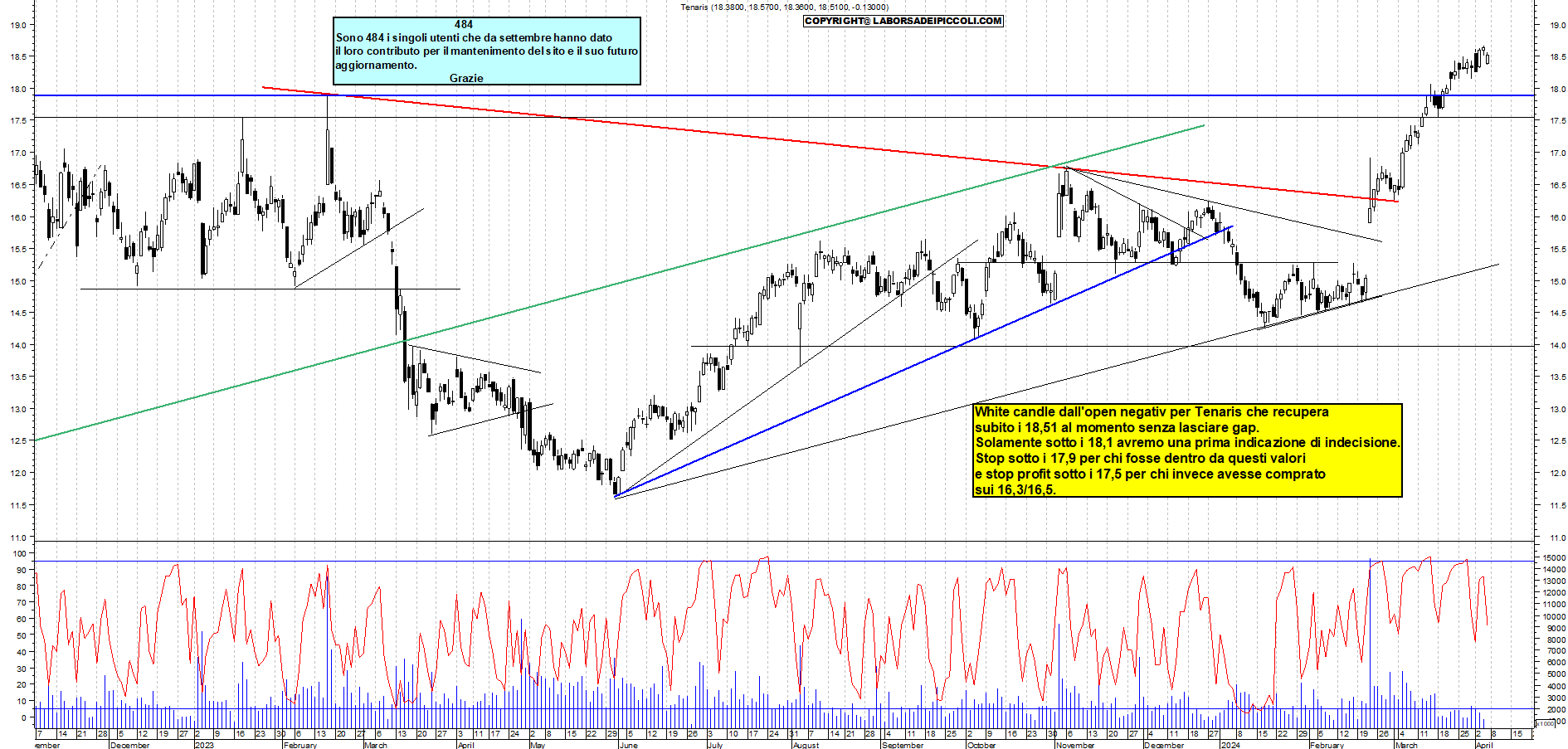Click the 11.0 label on the left price axis
This screenshot has height=749, width=1568.
17,537
